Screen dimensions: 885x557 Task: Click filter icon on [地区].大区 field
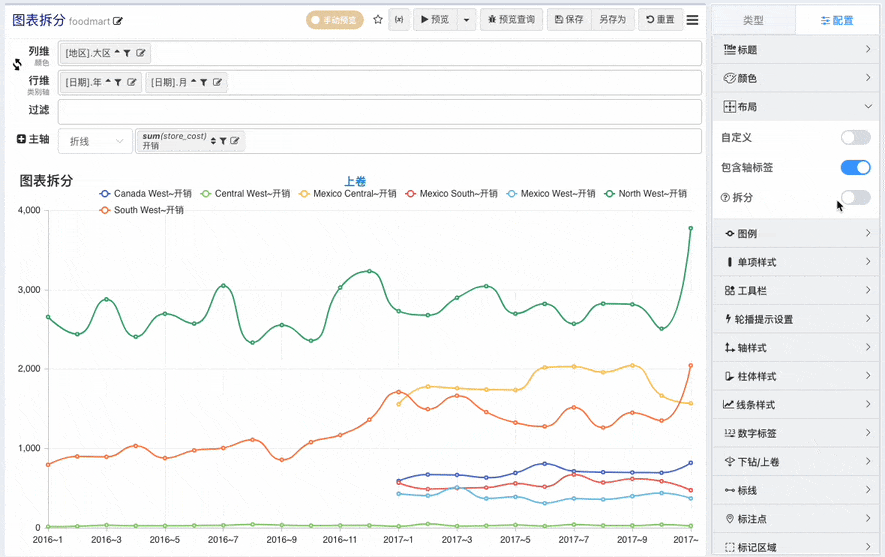click(127, 54)
